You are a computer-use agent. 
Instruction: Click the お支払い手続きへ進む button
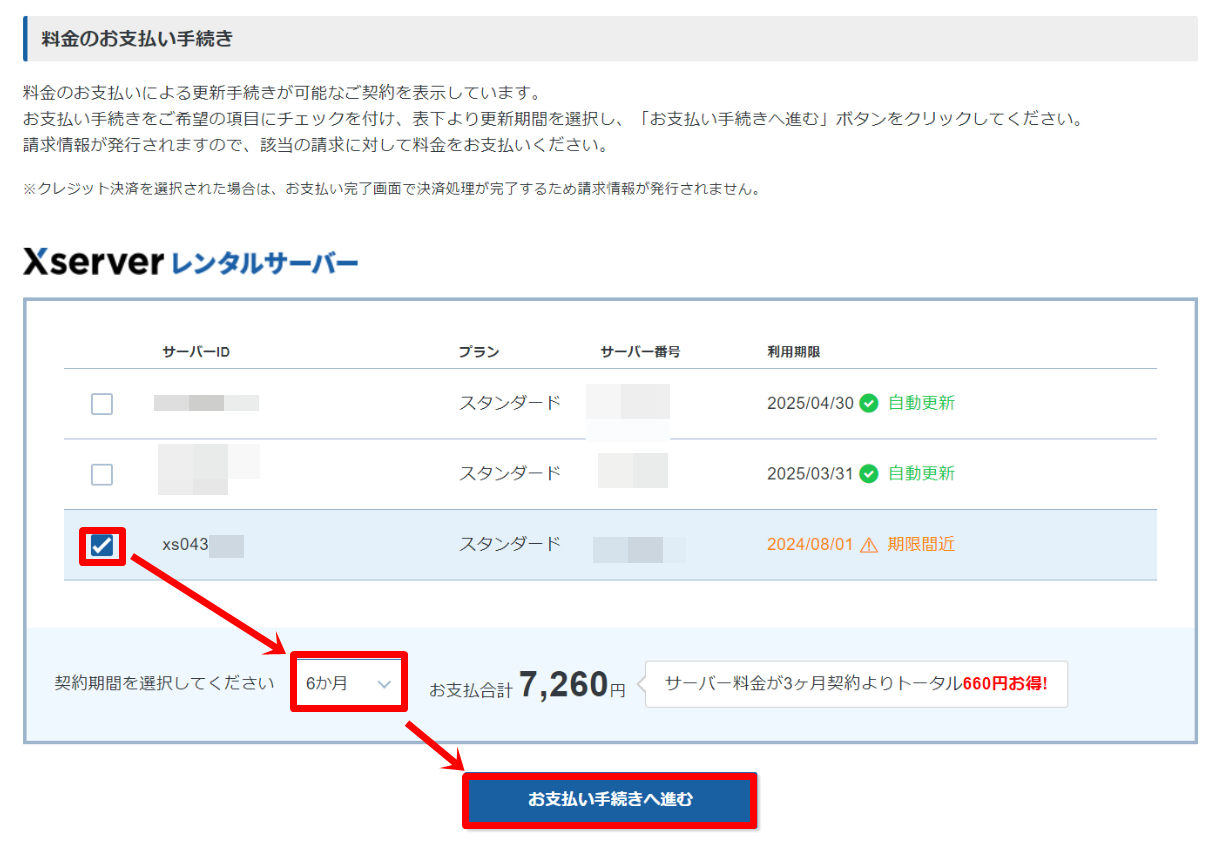click(609, 800)
